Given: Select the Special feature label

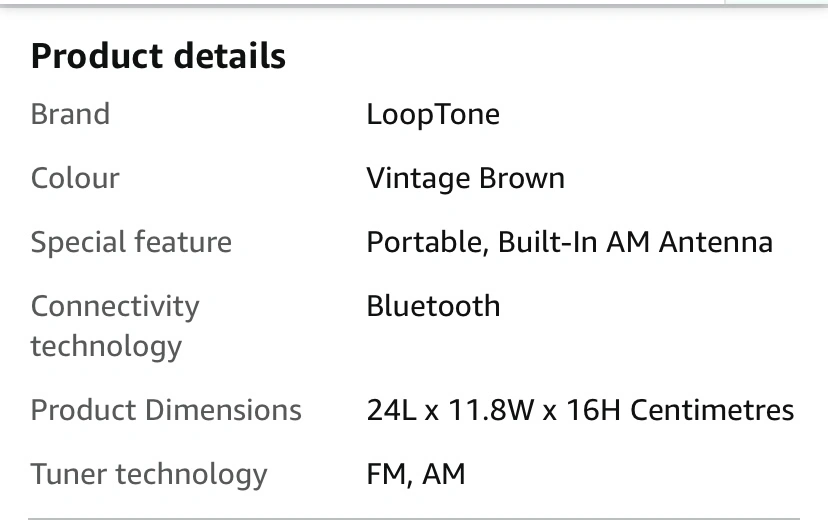Looking at the screenshot, I should coord(131,243).
